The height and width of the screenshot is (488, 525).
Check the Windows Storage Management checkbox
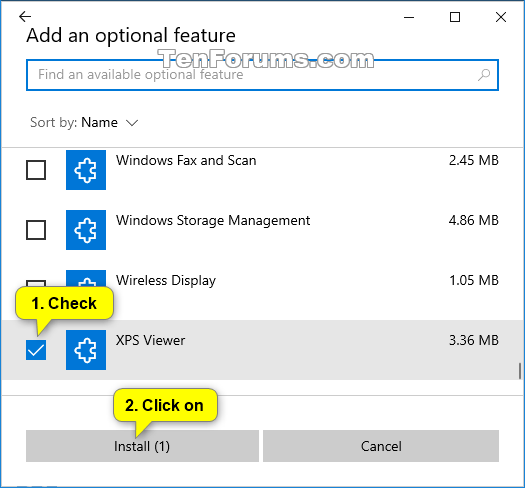36,230
